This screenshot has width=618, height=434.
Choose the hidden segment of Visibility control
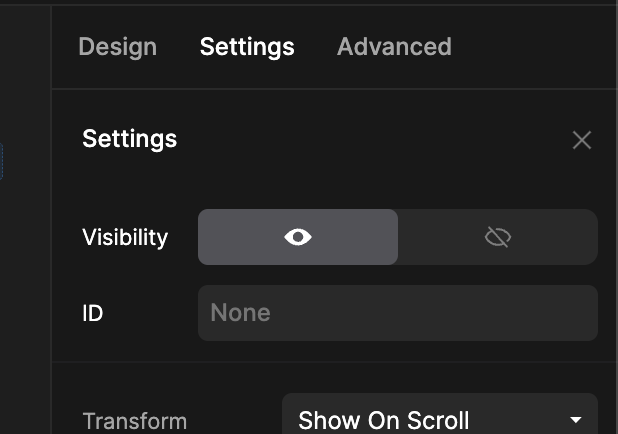pyautogui.click(x=498, y=237)
